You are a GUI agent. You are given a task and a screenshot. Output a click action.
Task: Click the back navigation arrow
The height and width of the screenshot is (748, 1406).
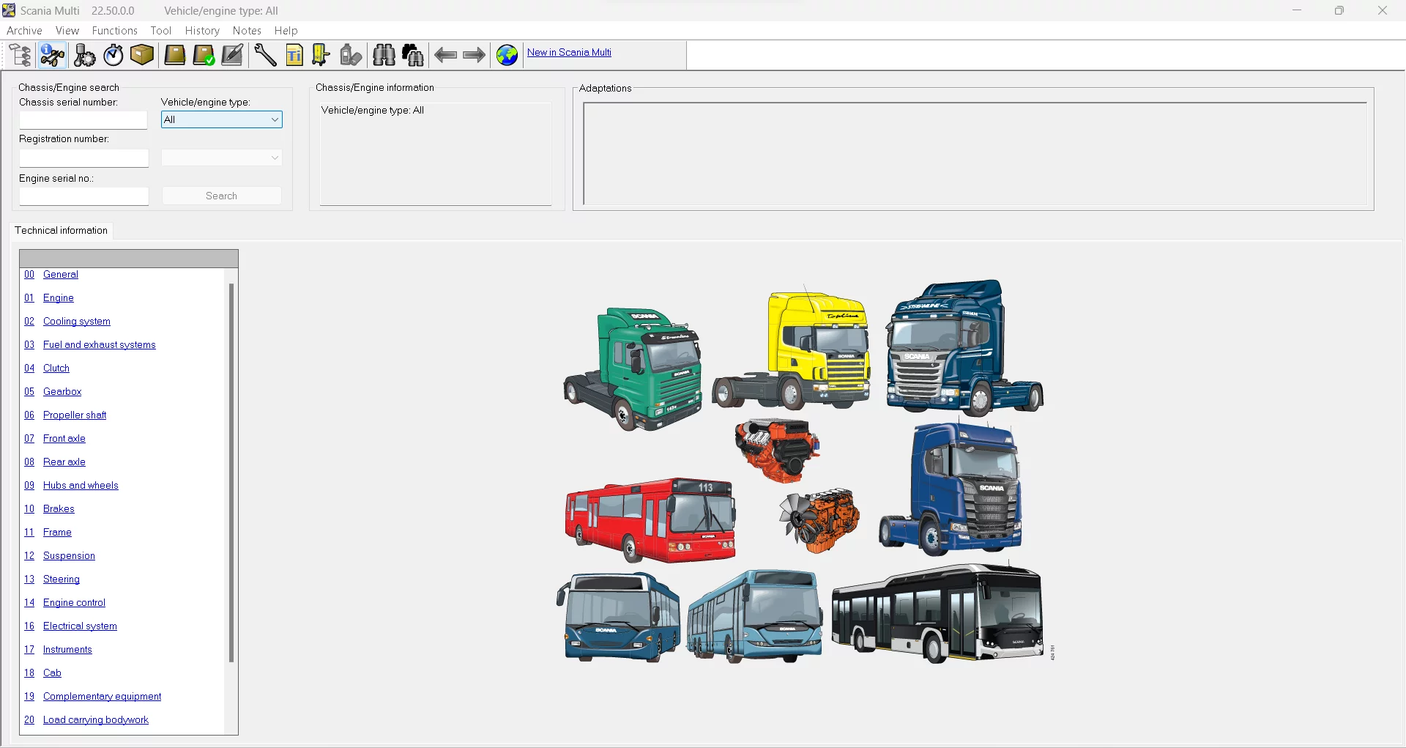click(x=445, y=54)
